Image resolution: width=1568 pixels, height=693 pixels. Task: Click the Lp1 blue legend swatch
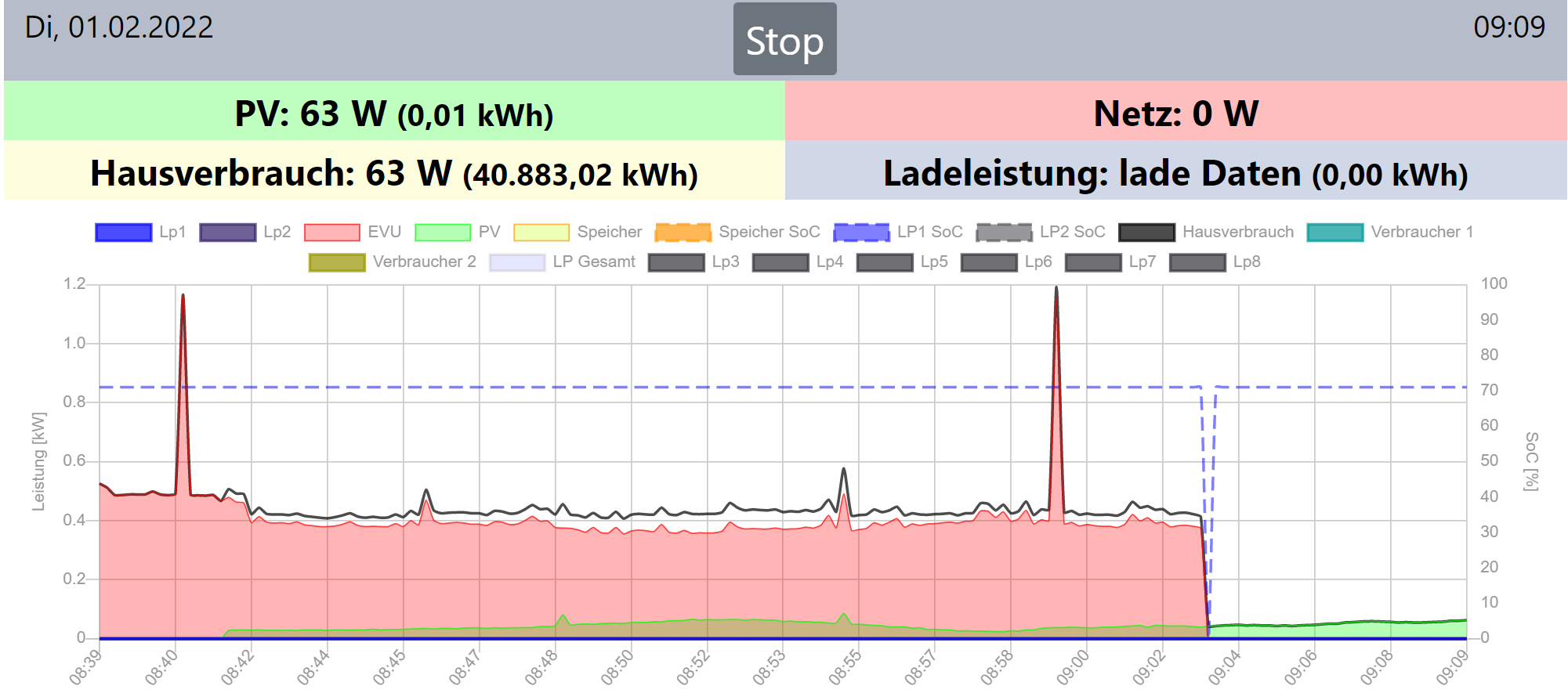[123, 233]
